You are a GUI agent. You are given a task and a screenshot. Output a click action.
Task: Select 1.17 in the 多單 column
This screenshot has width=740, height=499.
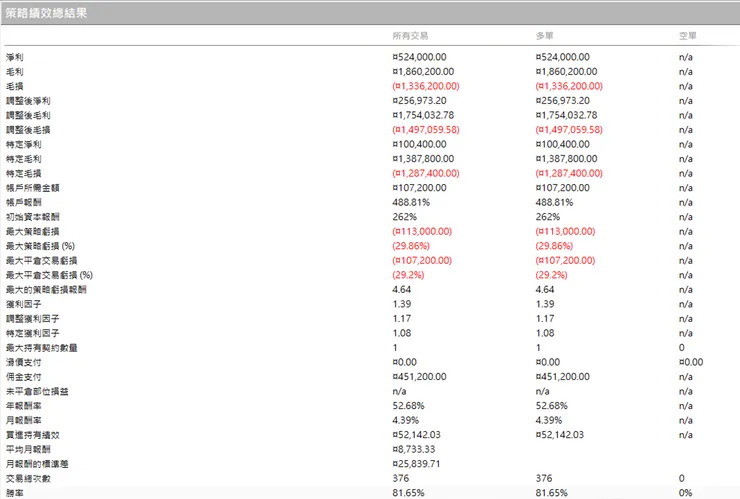(x=545, y=319)
